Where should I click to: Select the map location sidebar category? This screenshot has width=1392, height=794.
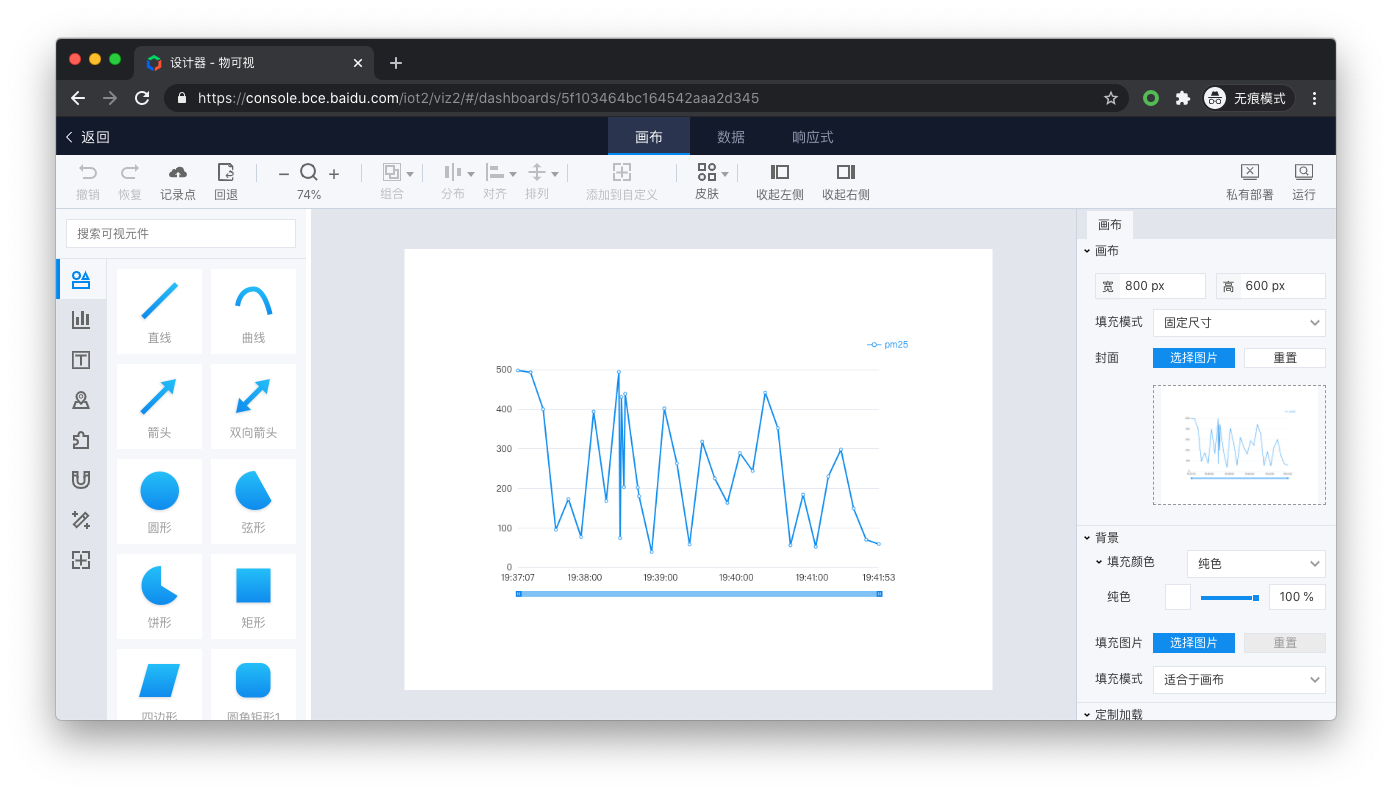pos(81,400)
